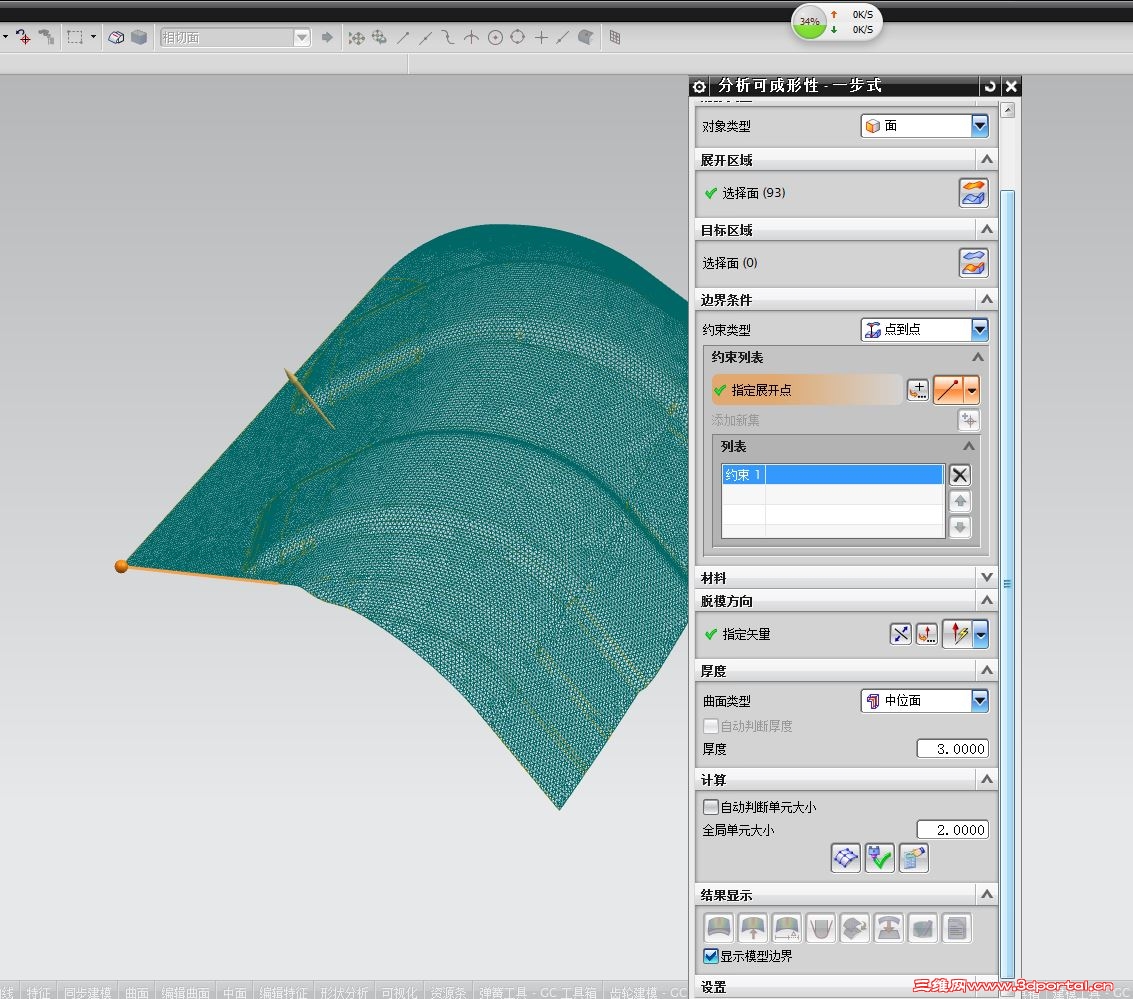Click the reset dialog icon in title bar

(989, 87)
